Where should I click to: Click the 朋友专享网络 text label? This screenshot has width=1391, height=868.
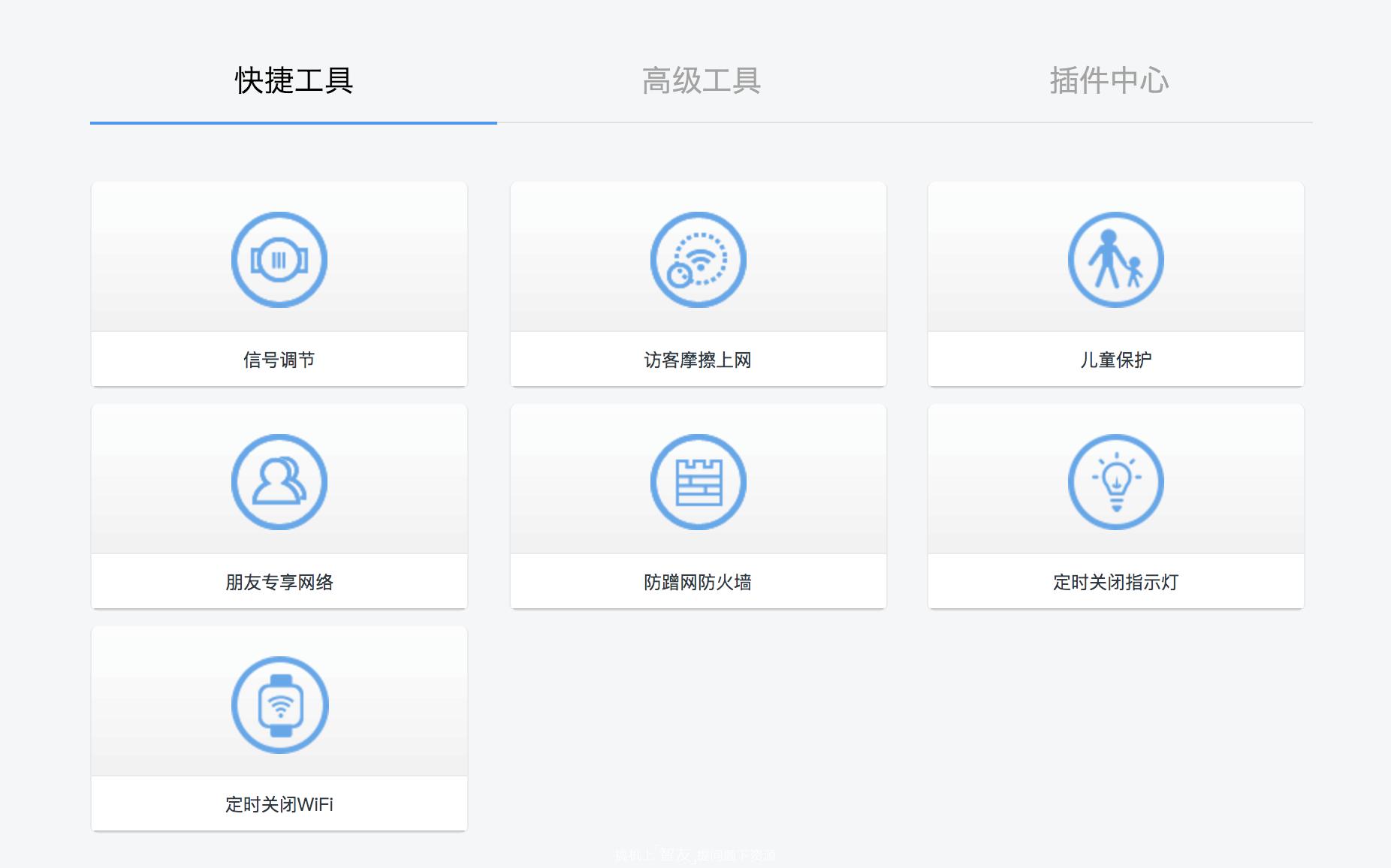[279, 582]
